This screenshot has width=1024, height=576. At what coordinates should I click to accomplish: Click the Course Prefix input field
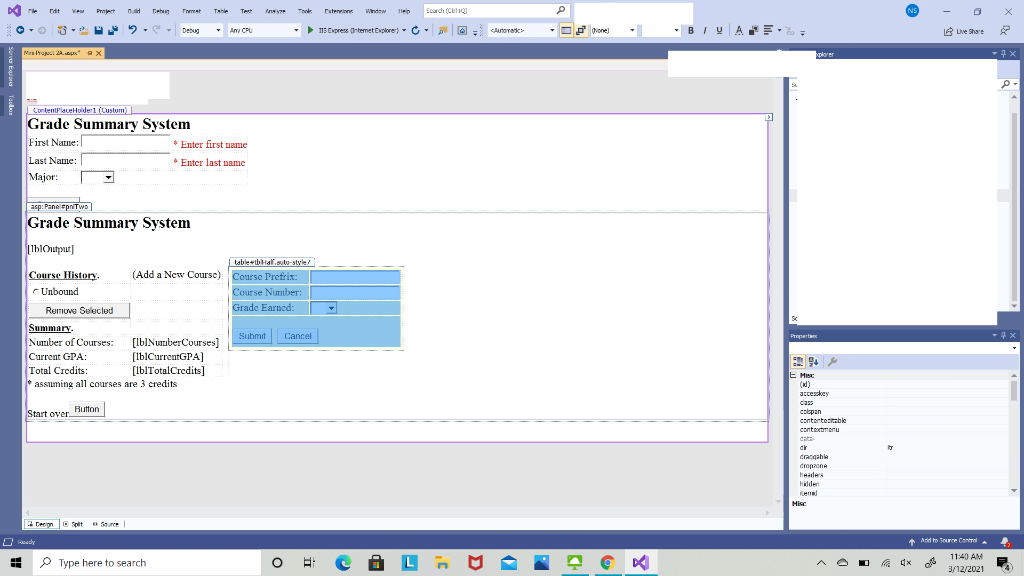(355, 276)
